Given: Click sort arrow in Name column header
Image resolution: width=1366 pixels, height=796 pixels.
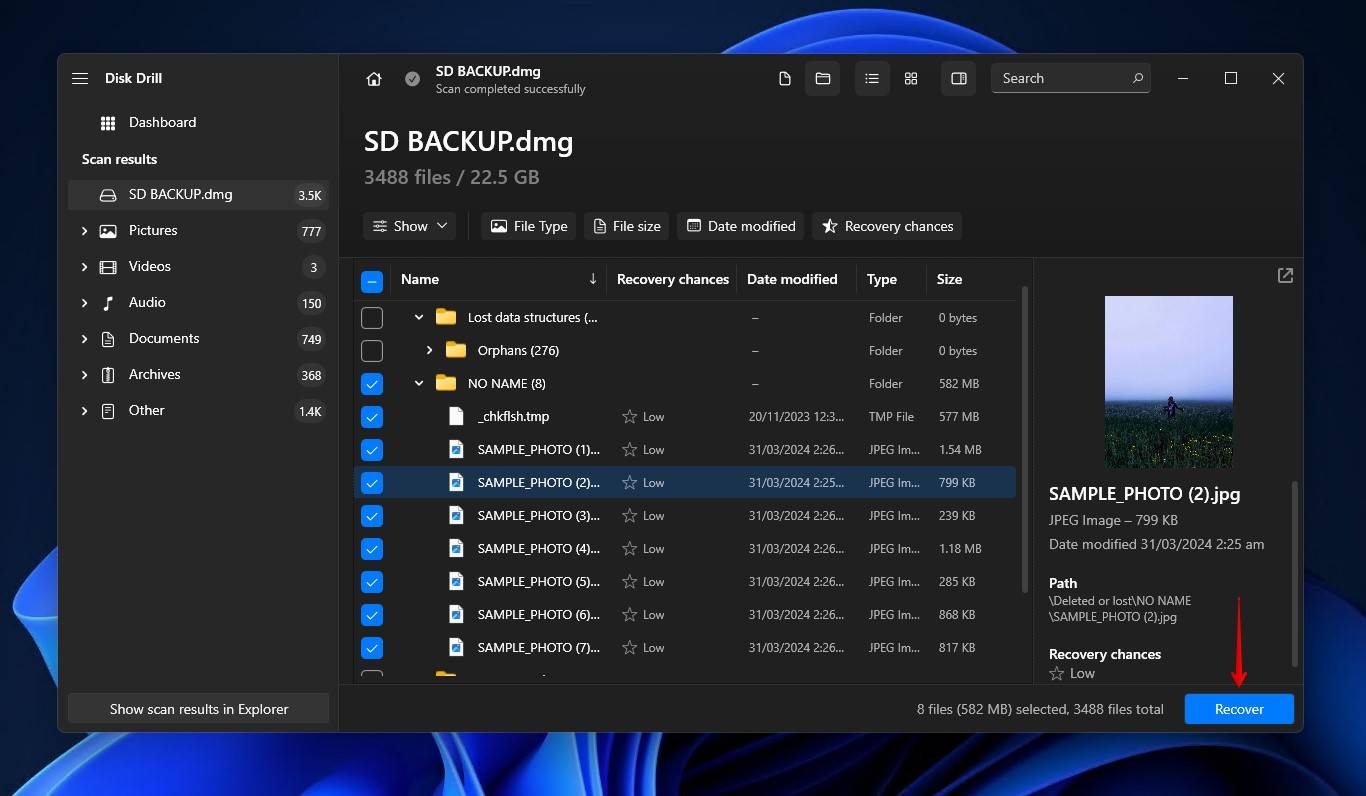Looking at the screenshot, I should 593,279.
